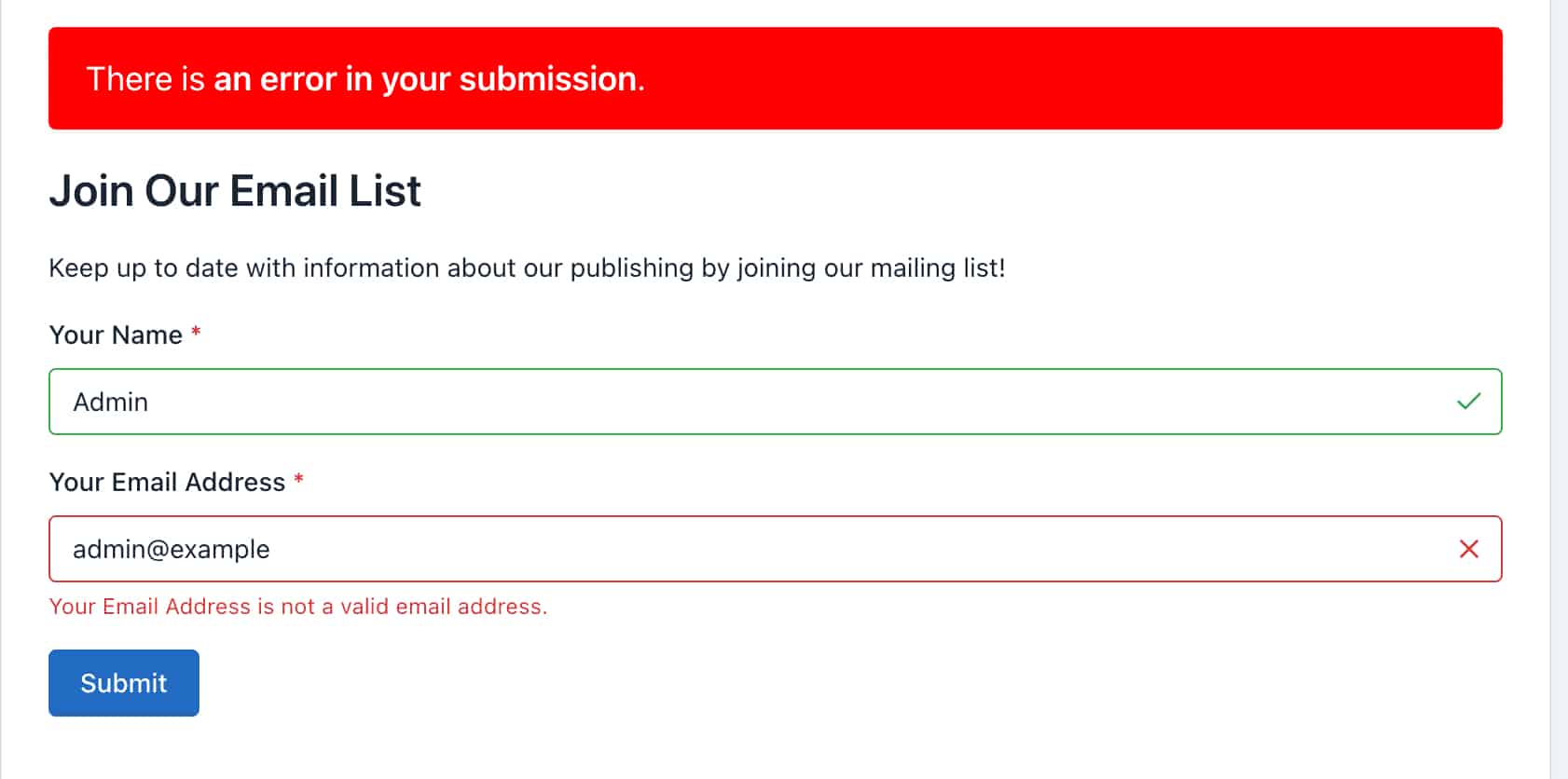Image resolution: width=1568 pixels, height=779 pixels.
Task: Click the word "publishing" in the description
Action: click(631, 268)
